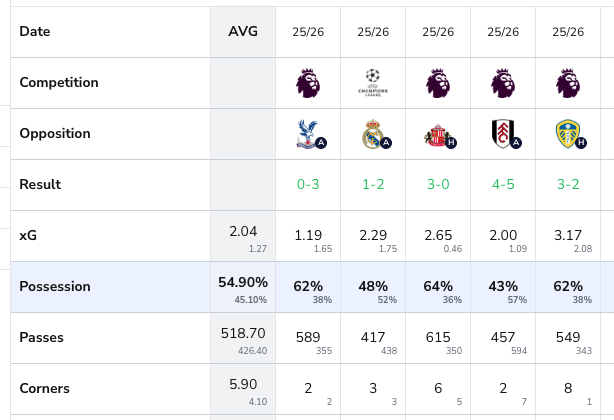Open the 1-2 match result
Viewport: 614px width, 420px height.
[373, 185]
